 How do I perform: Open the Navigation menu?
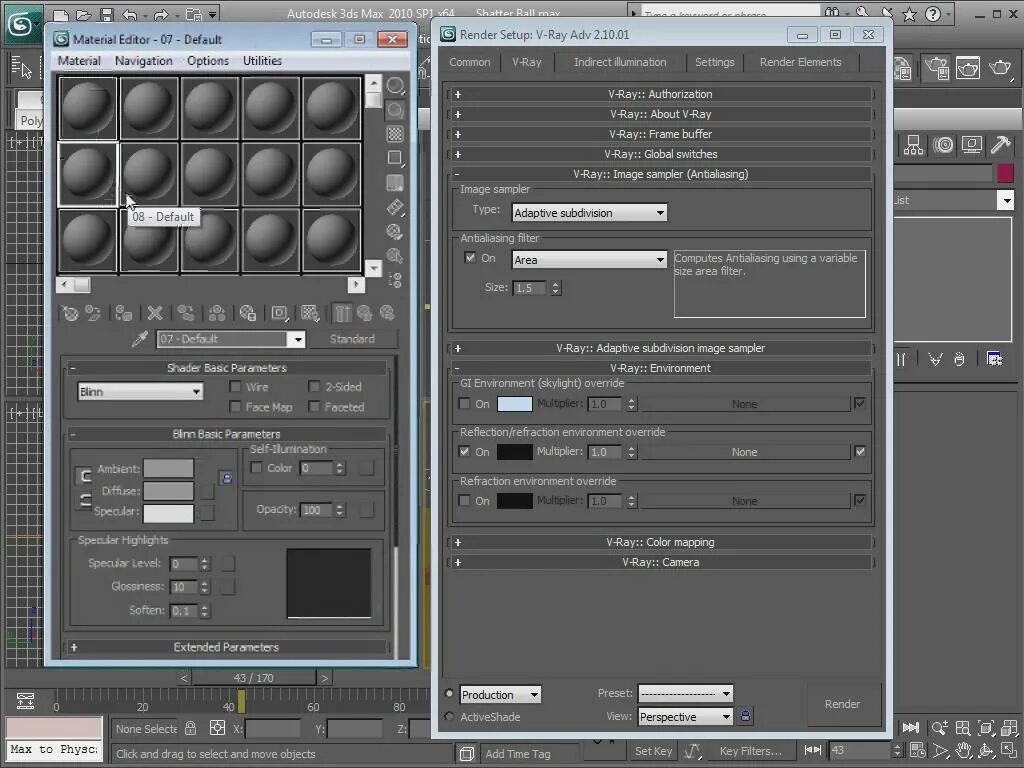(x=144, y=61)
